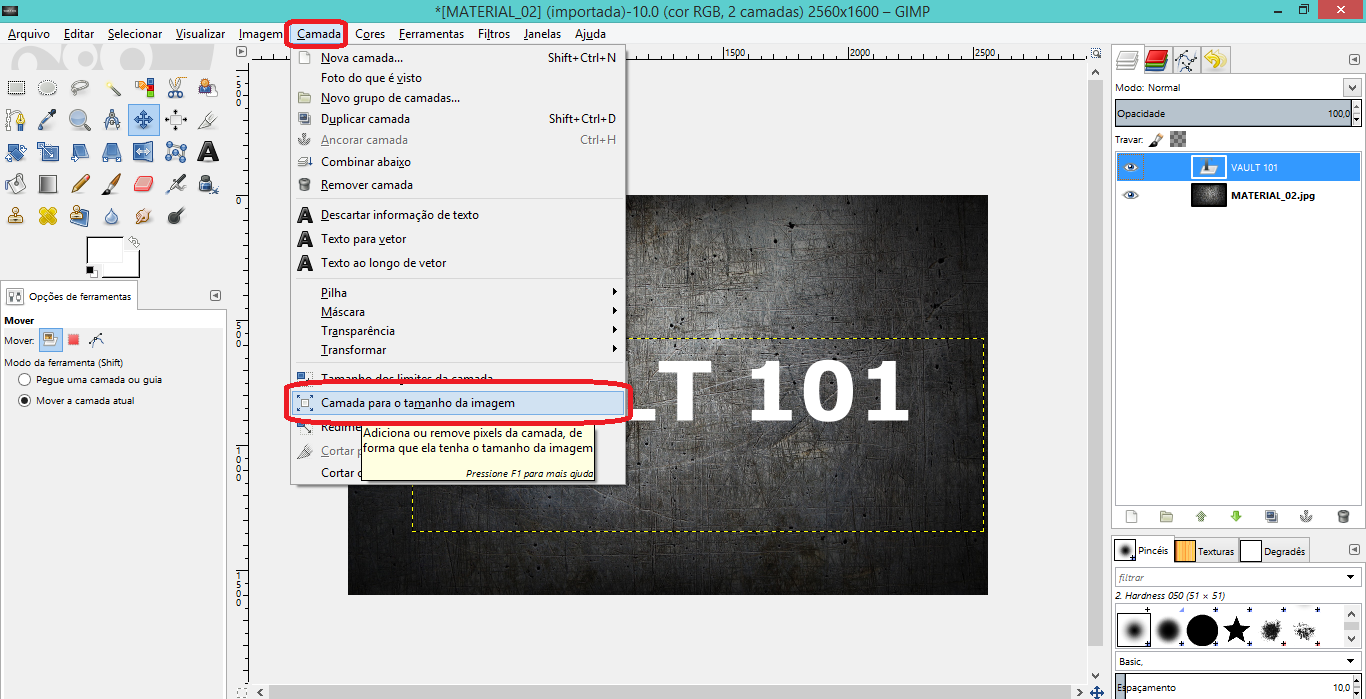
Task: Open the Filtros menu
Action: [x=494, y=34]
